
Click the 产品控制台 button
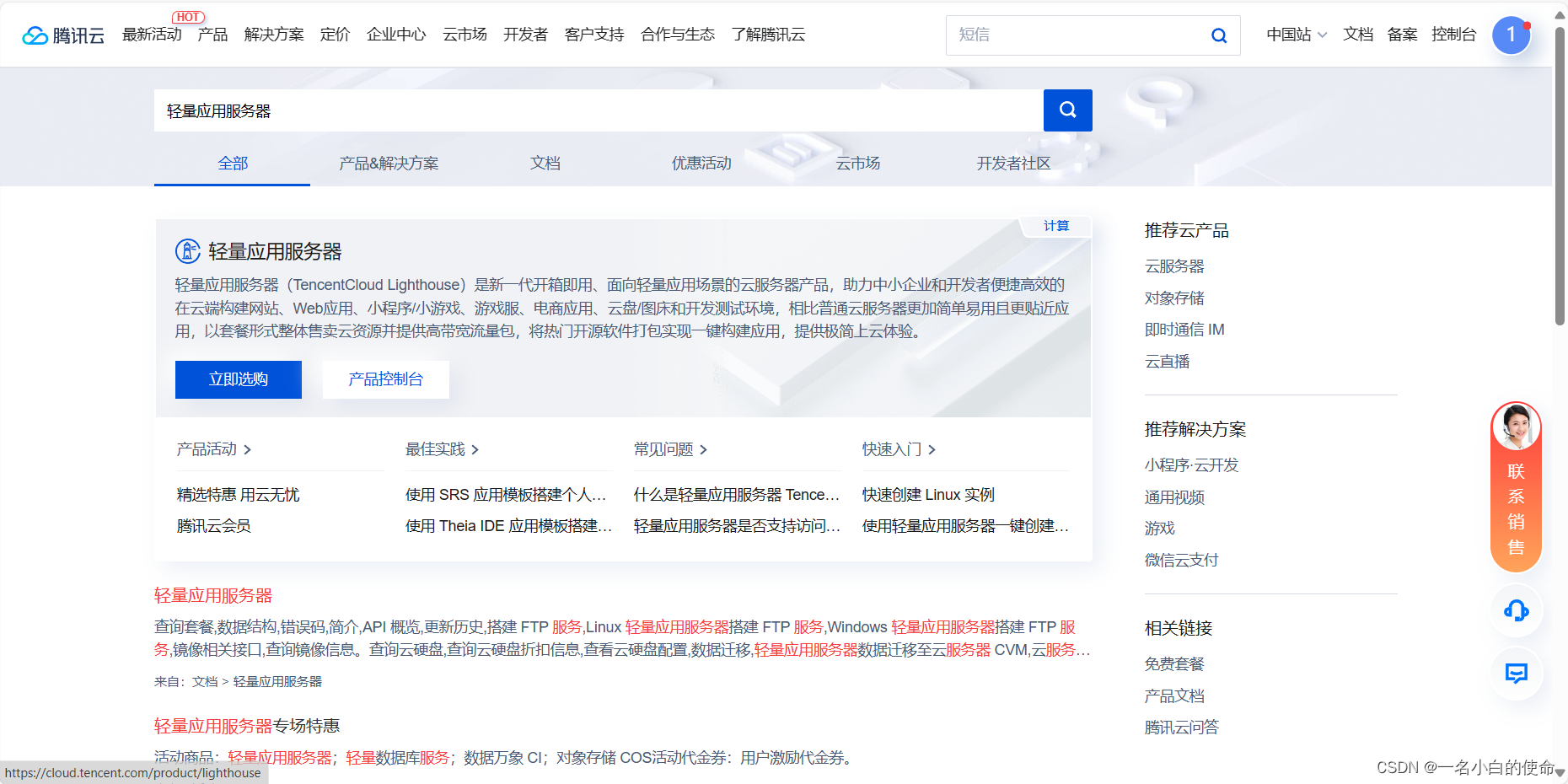[386, 379]
